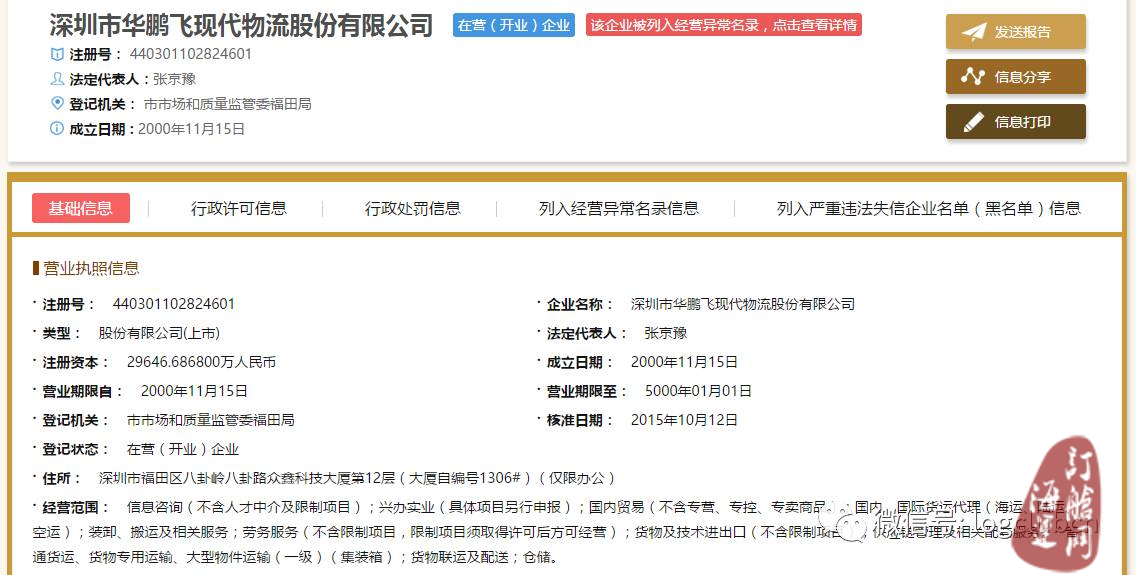Open the 列入严重违法失信企业名单（黑名单）信息 tab
1136x575 pixels.
(x=929, y=209)
